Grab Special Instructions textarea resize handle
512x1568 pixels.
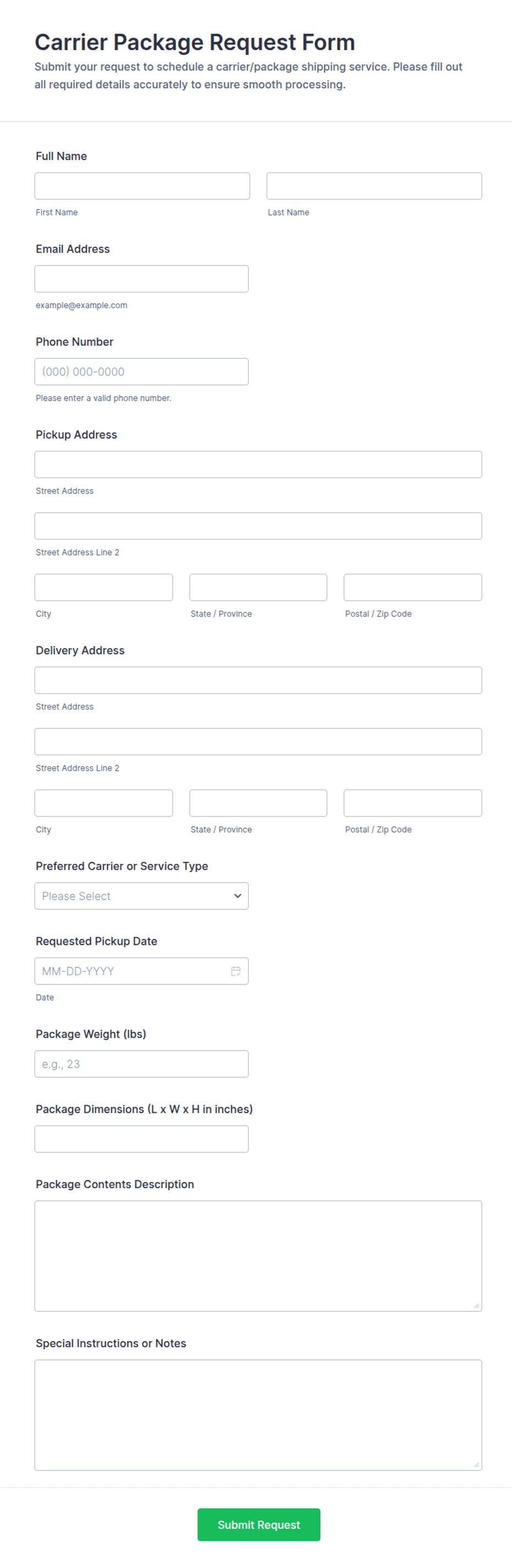pyautogui.click(x=476, y=1464)
